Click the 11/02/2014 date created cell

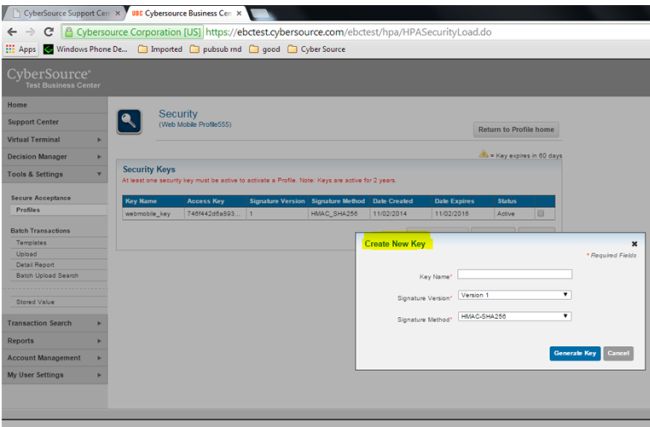400,214
